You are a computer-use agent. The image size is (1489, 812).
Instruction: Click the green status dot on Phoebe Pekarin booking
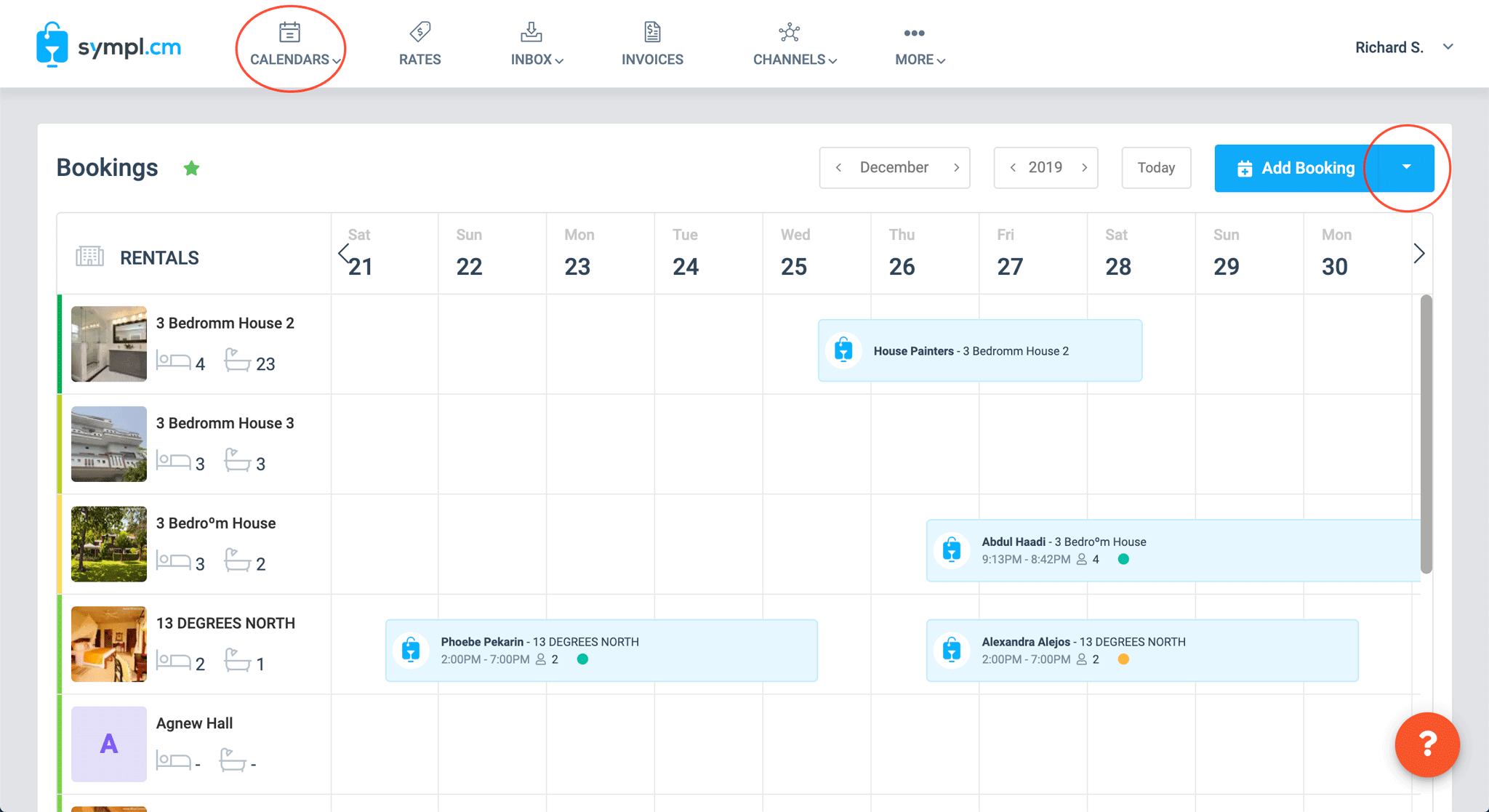click(582, 659)
